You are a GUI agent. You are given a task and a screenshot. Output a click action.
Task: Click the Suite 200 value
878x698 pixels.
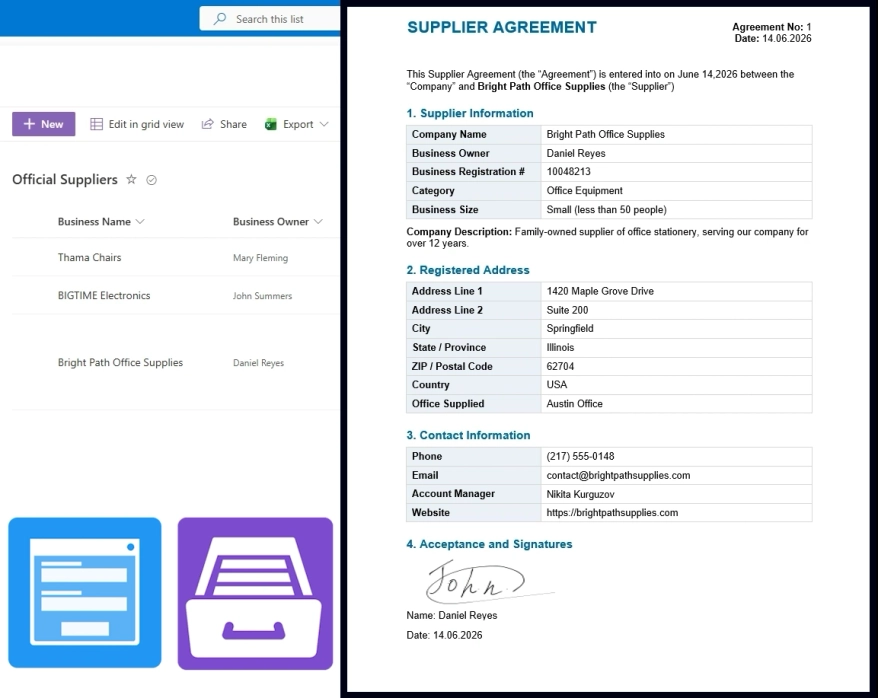[567, 310]
